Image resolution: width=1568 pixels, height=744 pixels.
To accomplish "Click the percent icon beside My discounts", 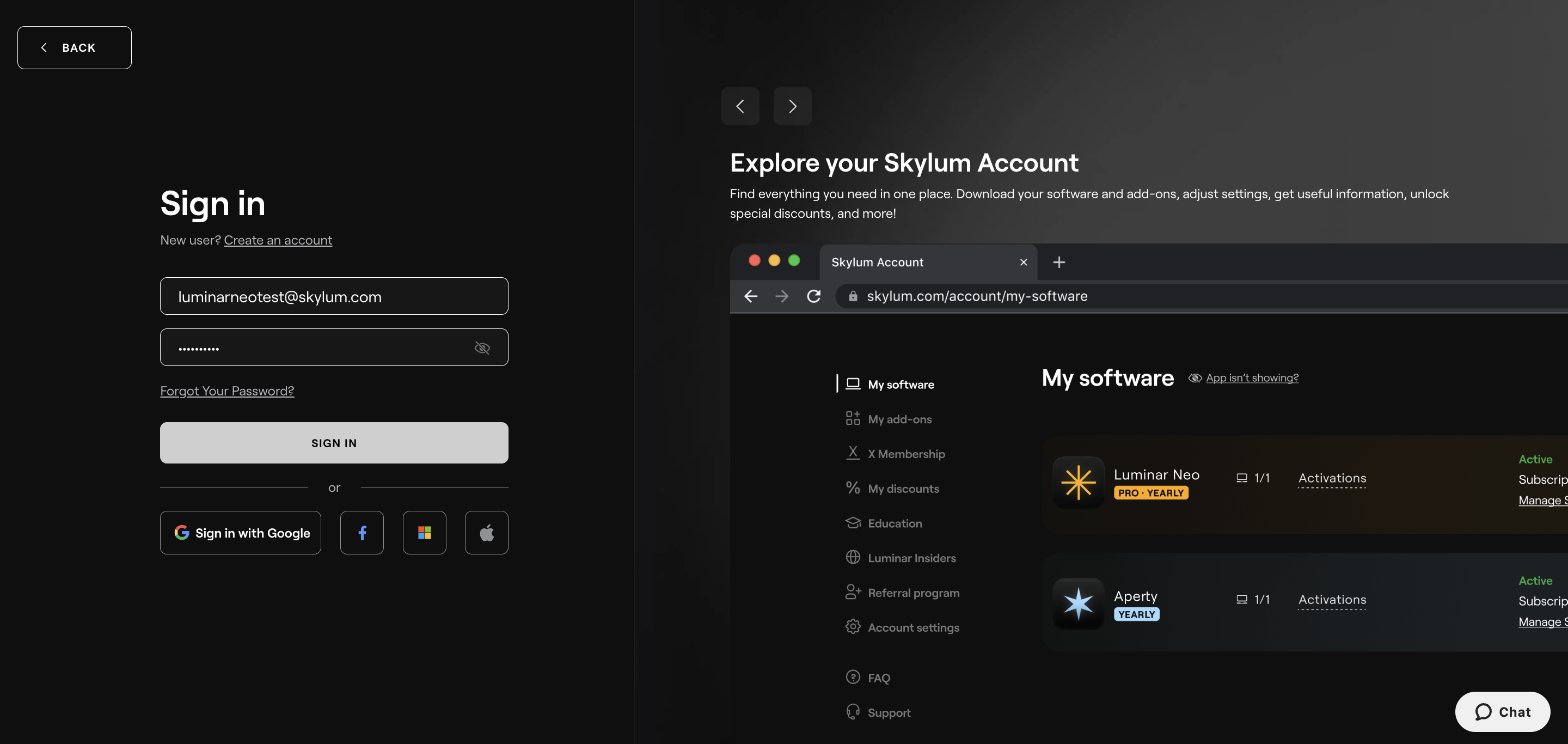I will (852, 487).
